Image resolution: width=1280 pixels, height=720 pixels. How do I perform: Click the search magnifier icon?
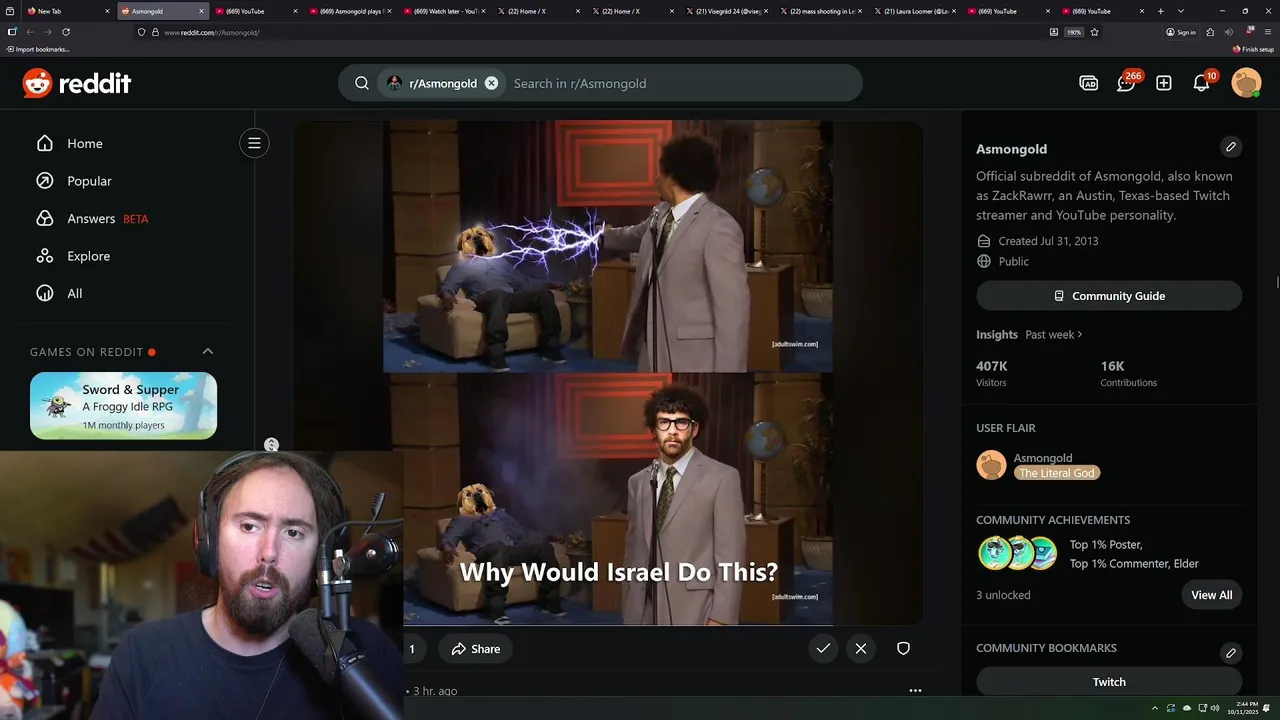click(x=362, y=83)
